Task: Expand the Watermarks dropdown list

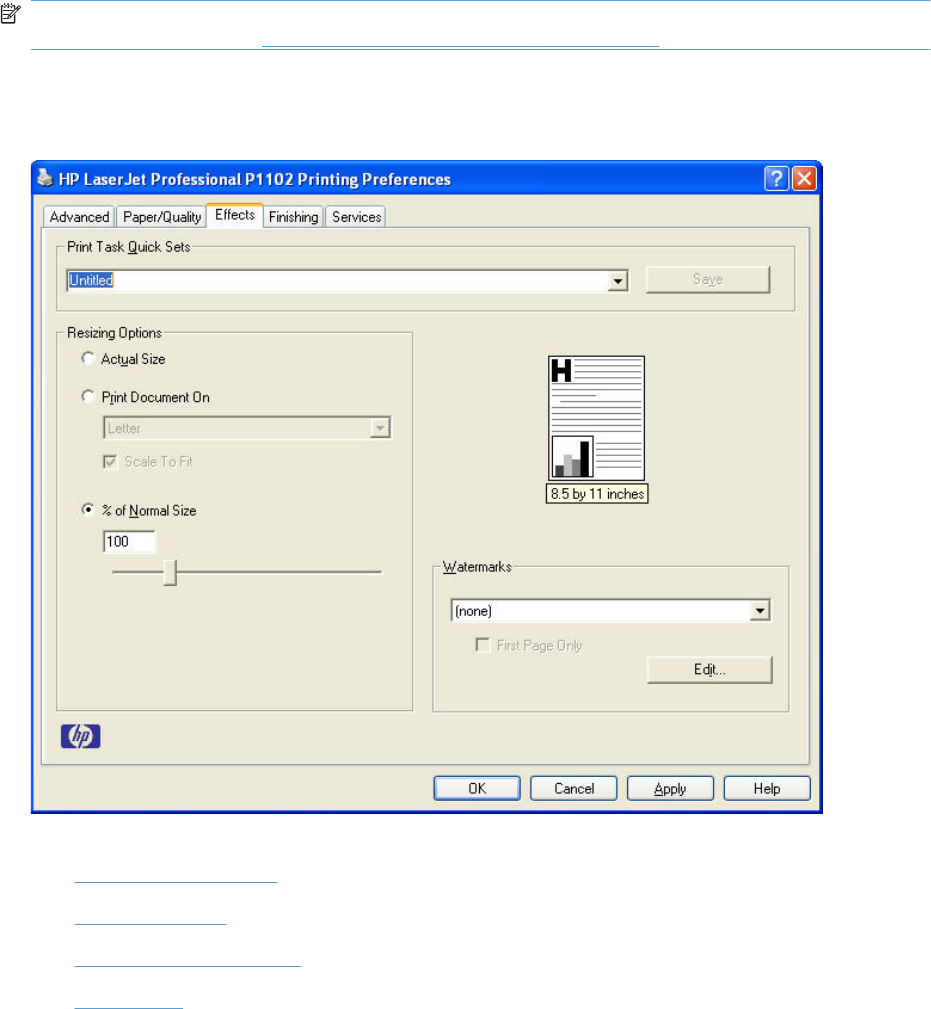Action: [760, 611]
